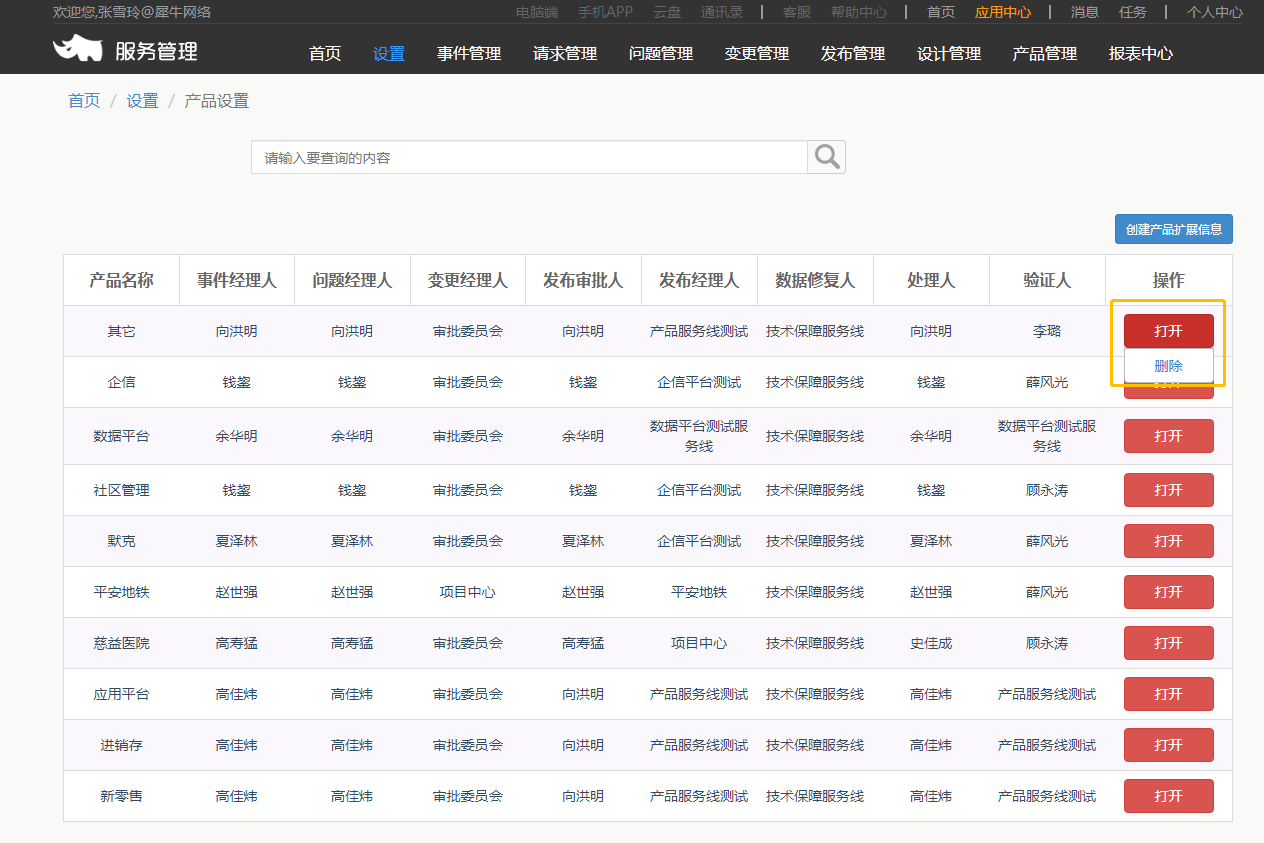Click product name cell 社区管理
The height and width of the screenshot is (843, 1264).
point(121,490)
